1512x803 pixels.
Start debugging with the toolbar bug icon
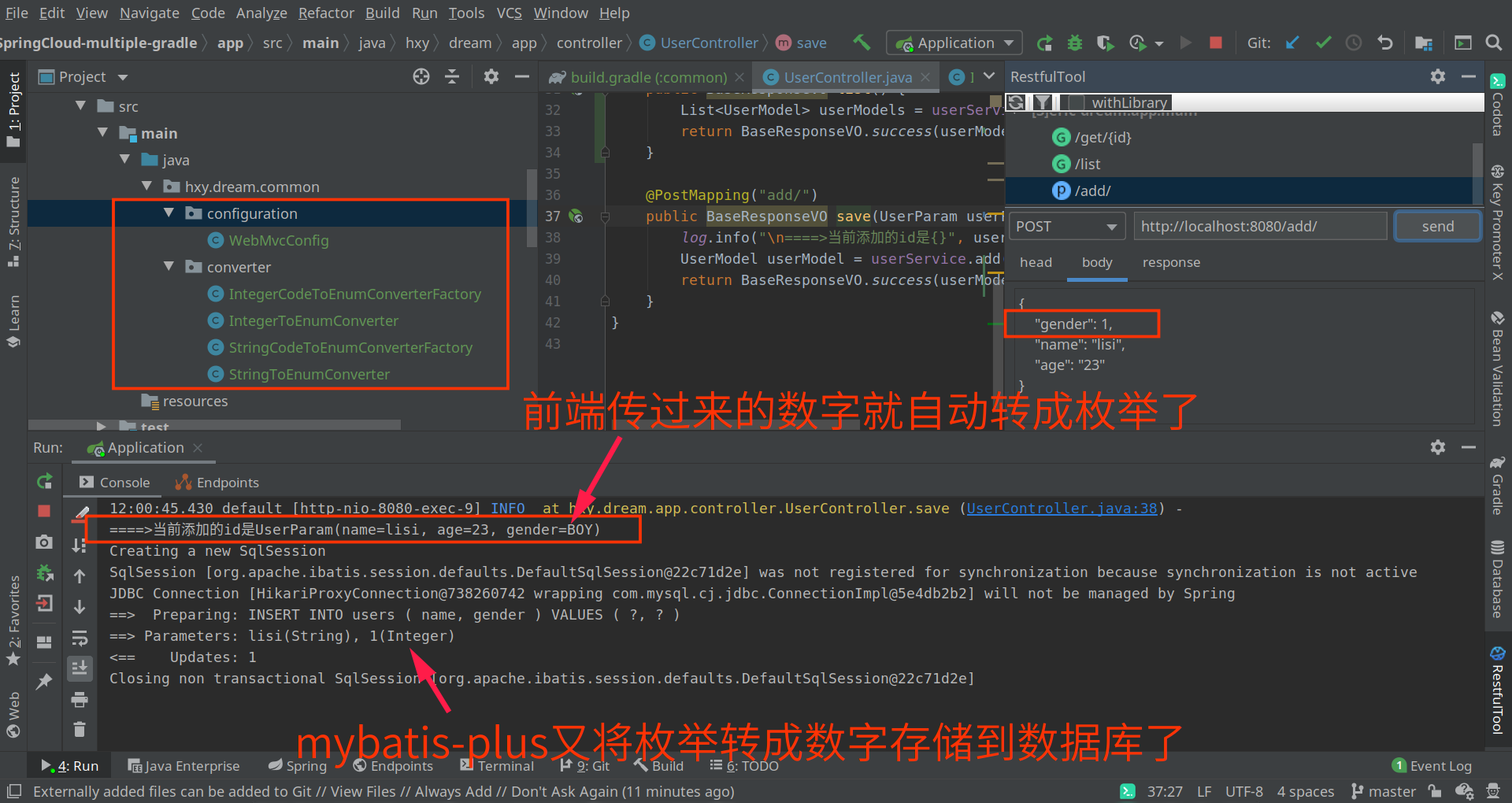1075,43
